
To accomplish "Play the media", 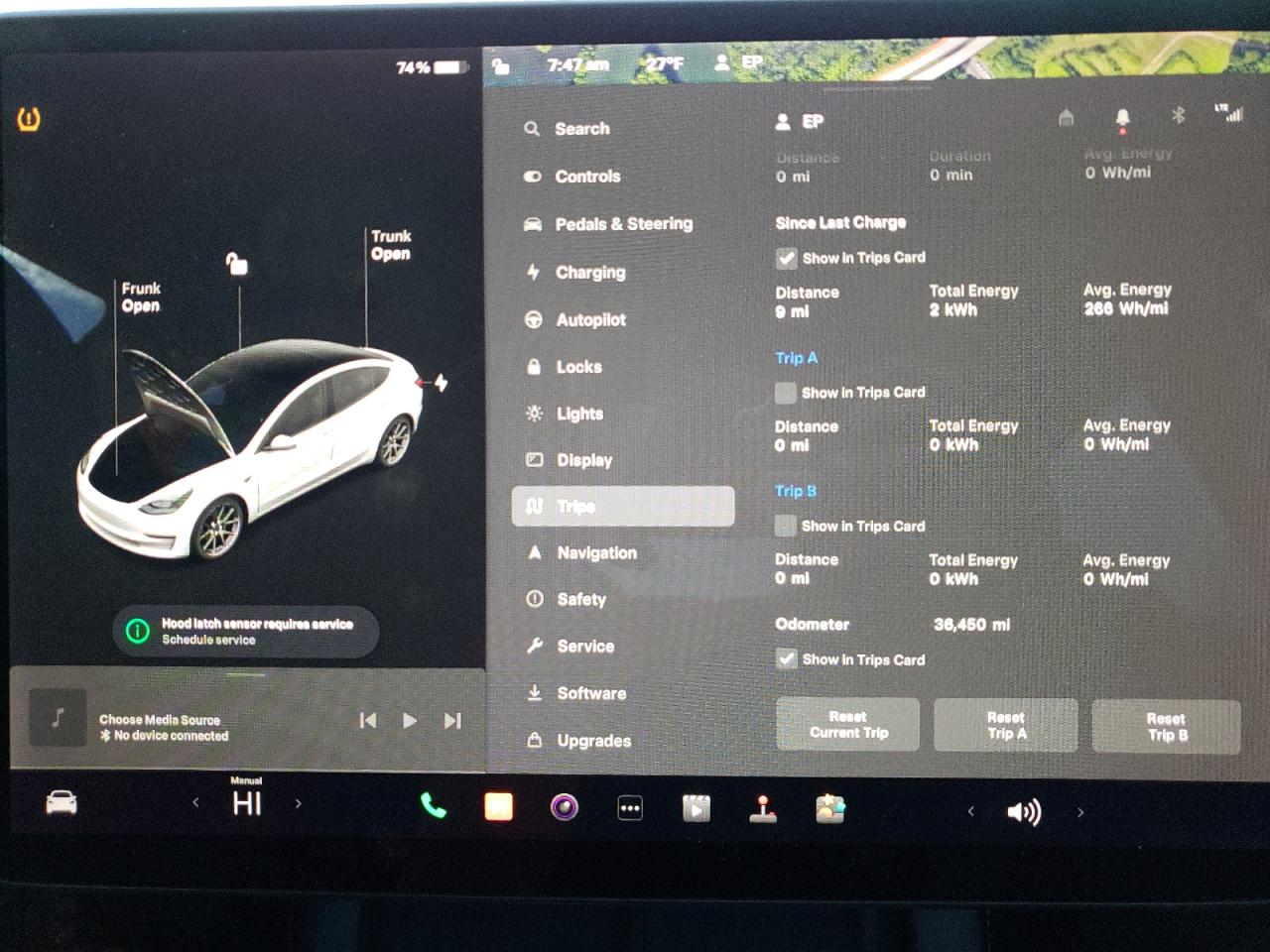I will coord(410,721).
